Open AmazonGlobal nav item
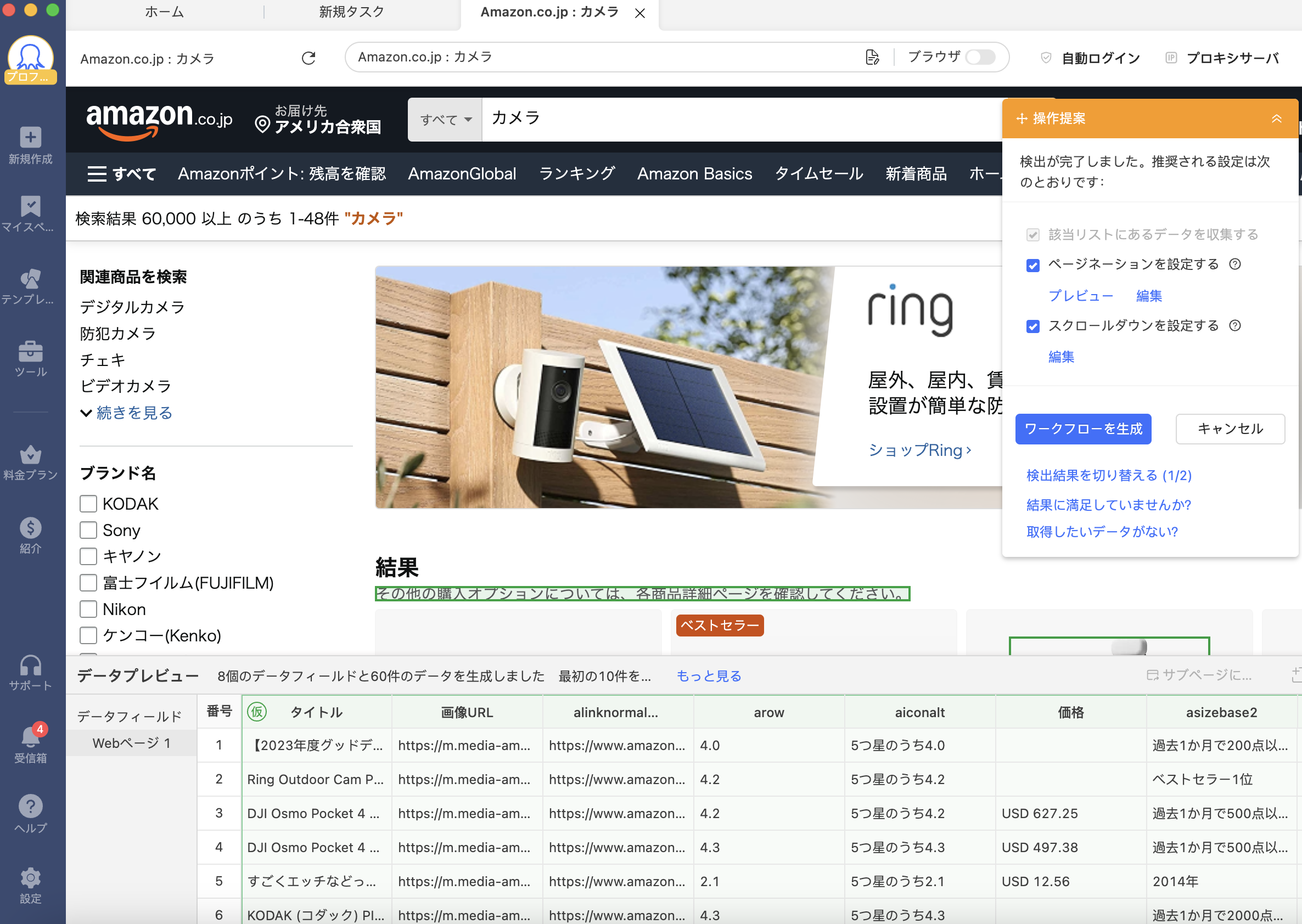Viewport: 1302px width, 924px height. 462,173
